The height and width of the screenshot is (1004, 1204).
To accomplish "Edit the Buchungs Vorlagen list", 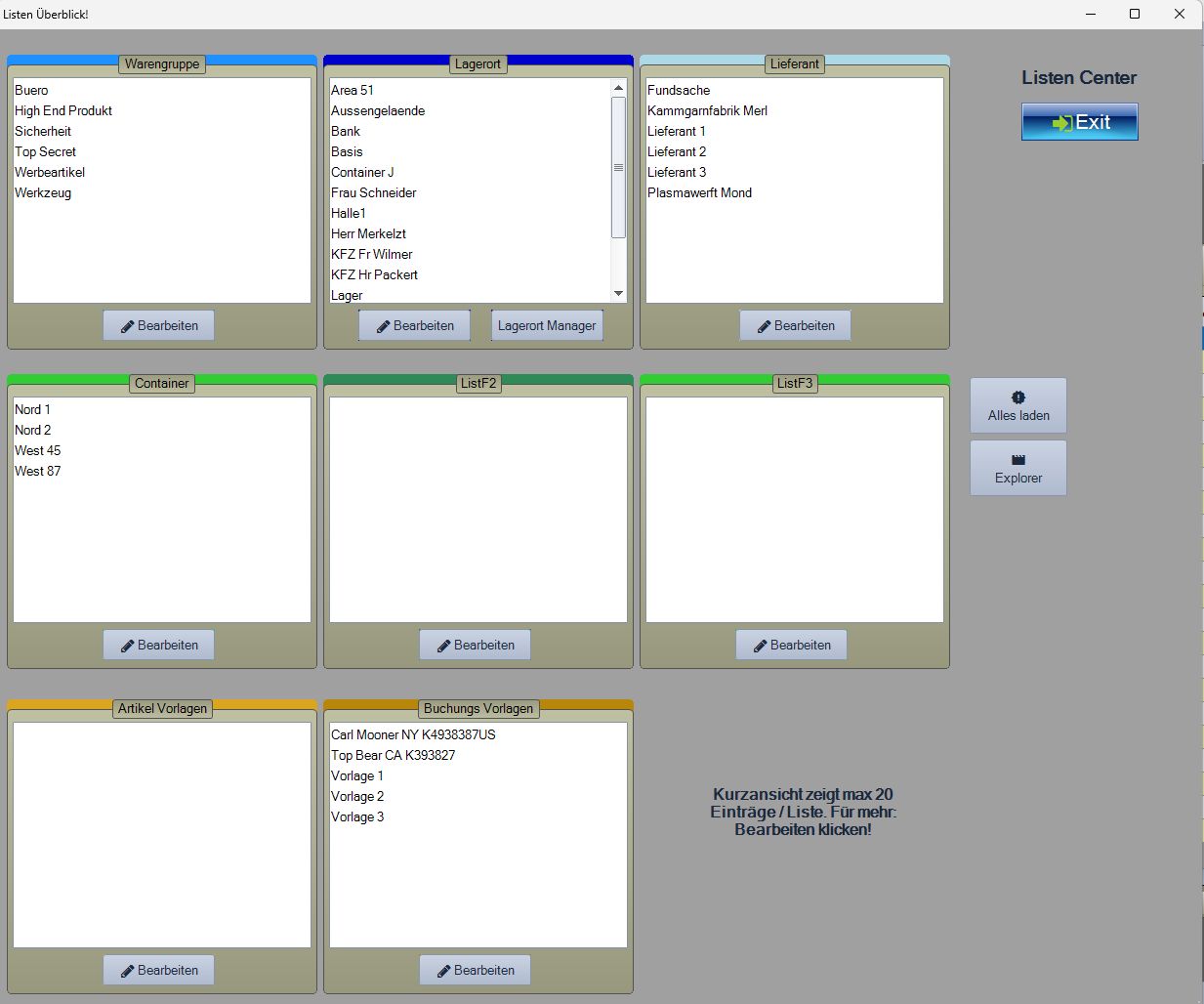I will point(475,970).
